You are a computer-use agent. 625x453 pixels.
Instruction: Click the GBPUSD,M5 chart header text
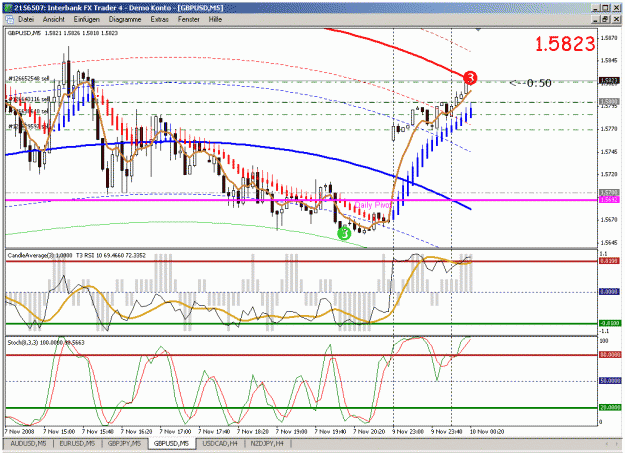pyautogui.click(x=63, y=33)
